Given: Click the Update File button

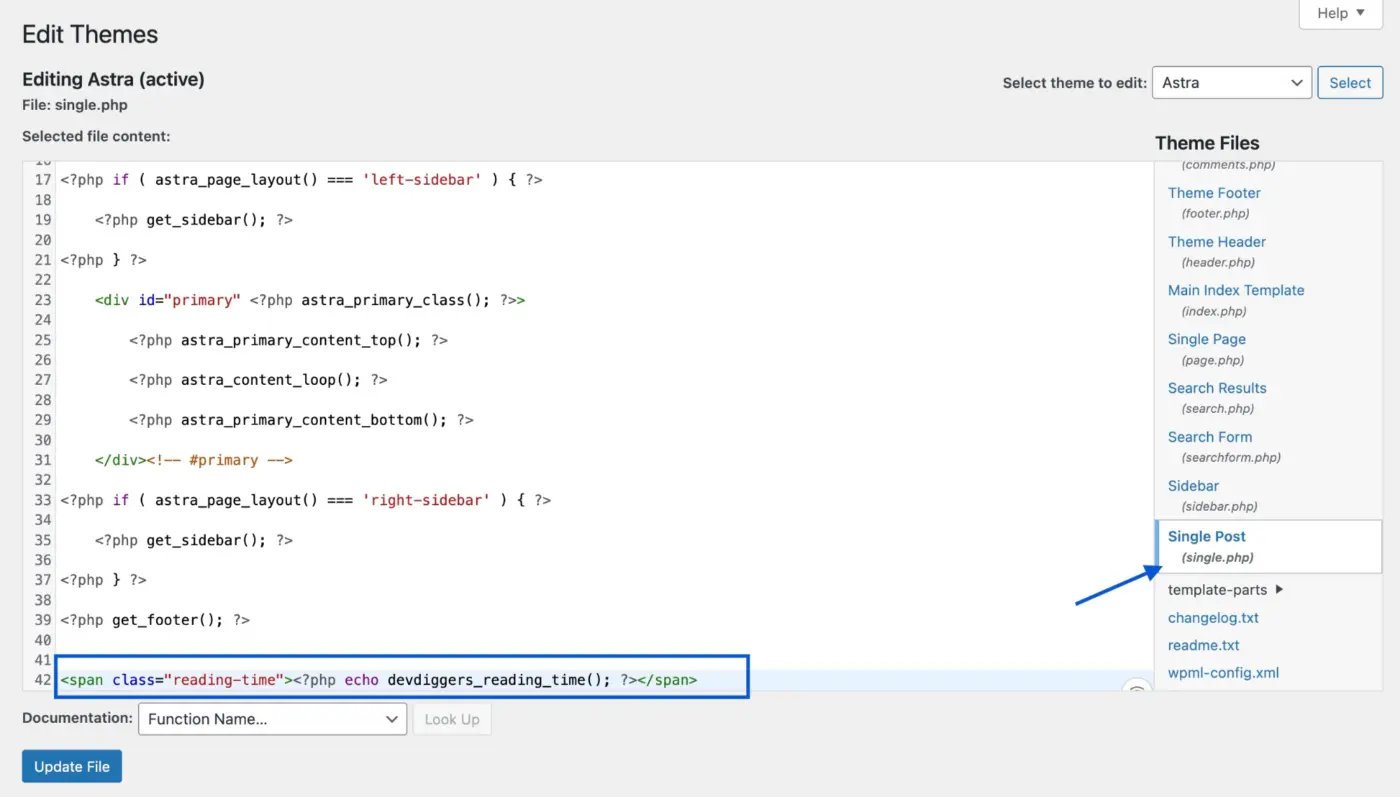Looking at the screenshot, I should click(72, 766).
